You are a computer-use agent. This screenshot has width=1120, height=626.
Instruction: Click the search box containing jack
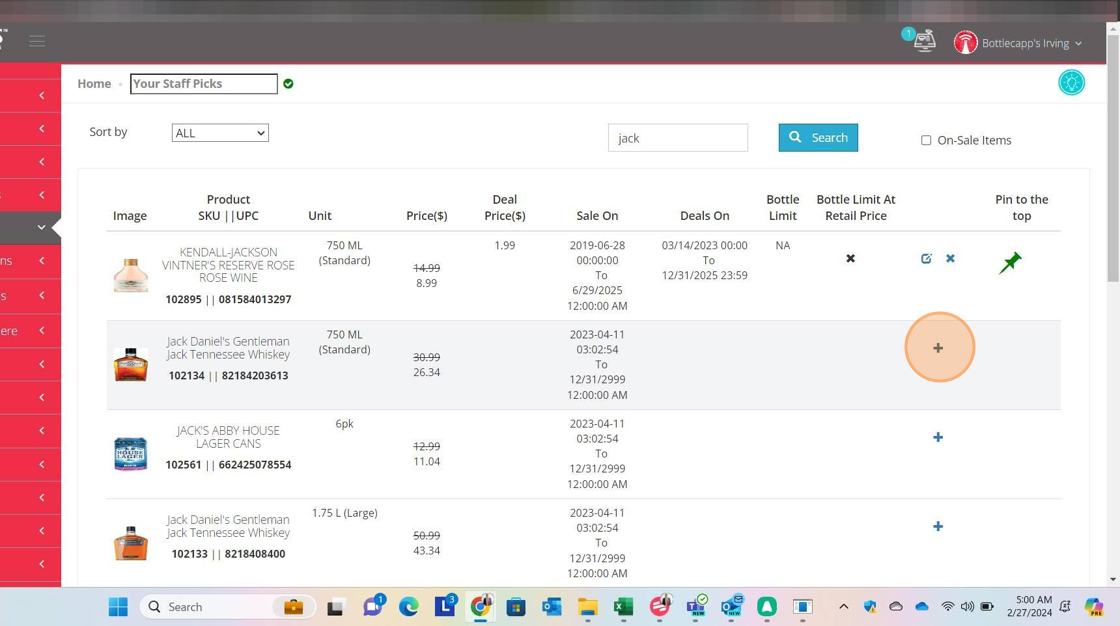678,138
